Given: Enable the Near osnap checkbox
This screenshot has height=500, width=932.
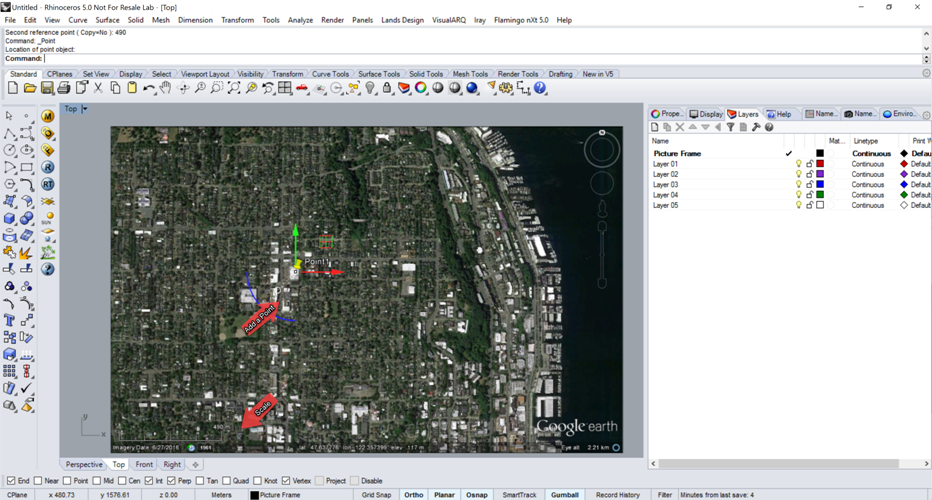Looking at the screenshot, I should 38,481.
